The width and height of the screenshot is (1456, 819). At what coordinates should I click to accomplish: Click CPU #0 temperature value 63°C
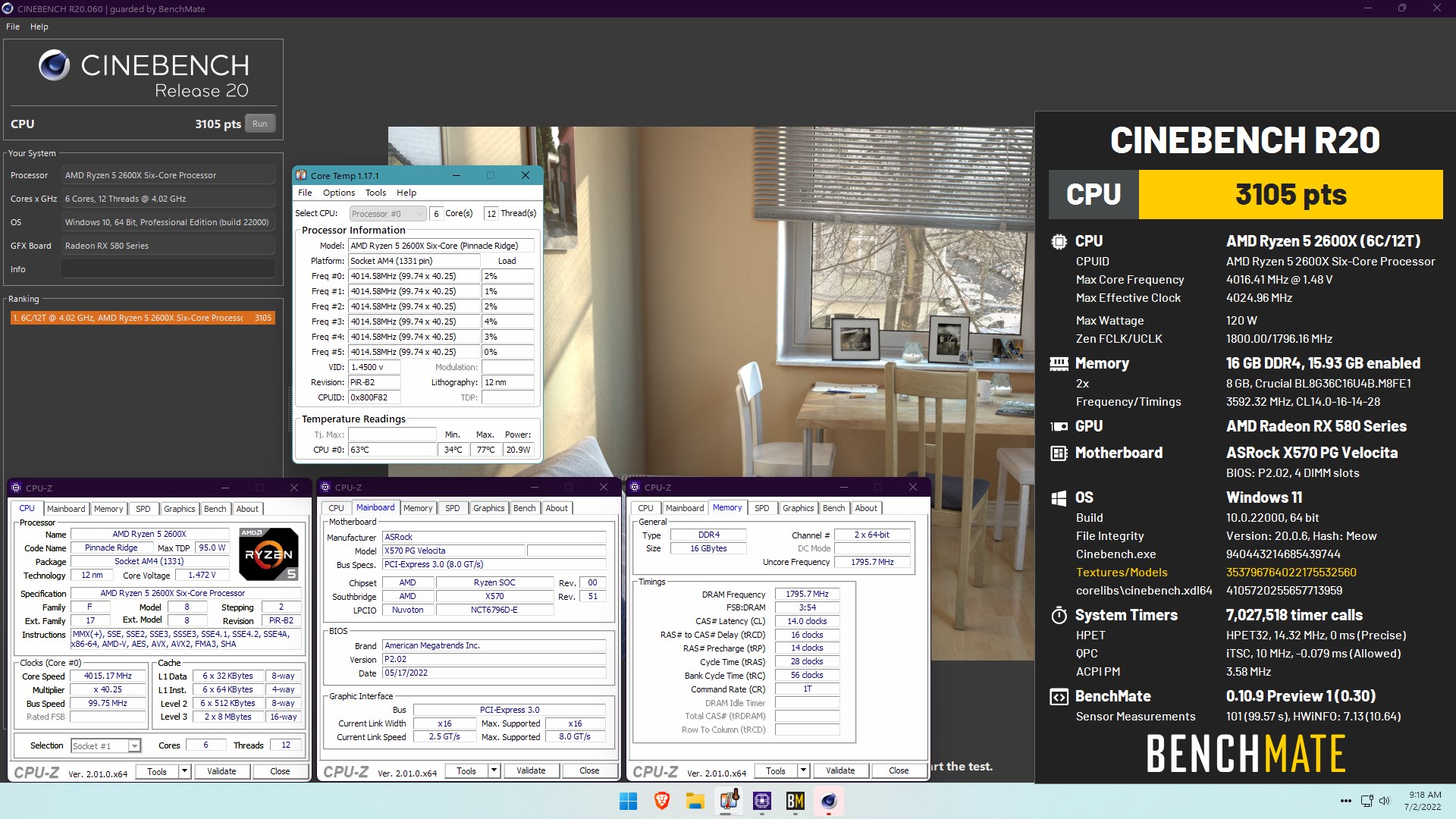pyautogui.click(x=392, y=450)
